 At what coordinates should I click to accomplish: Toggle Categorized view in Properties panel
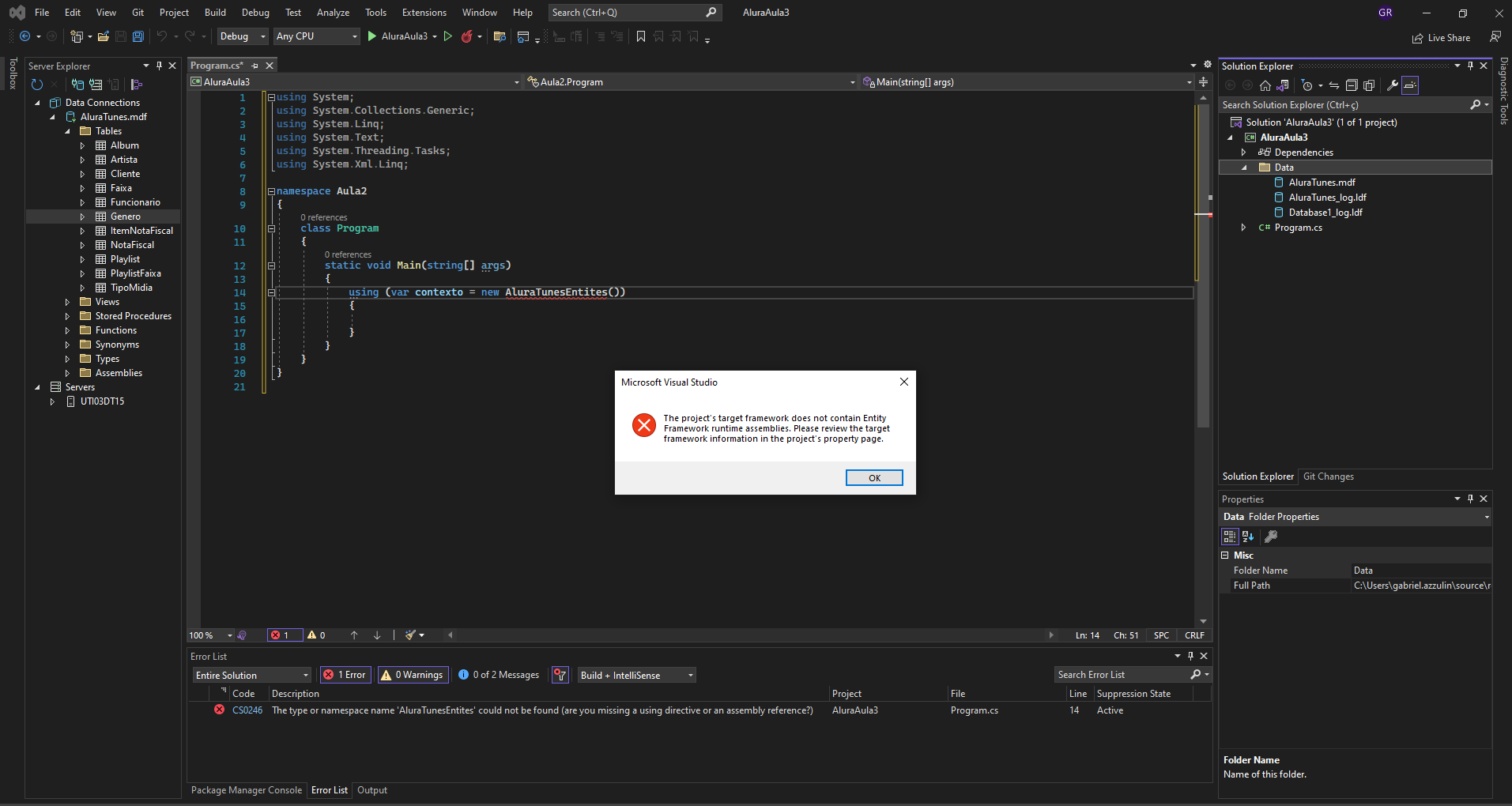click(1230, 537)
